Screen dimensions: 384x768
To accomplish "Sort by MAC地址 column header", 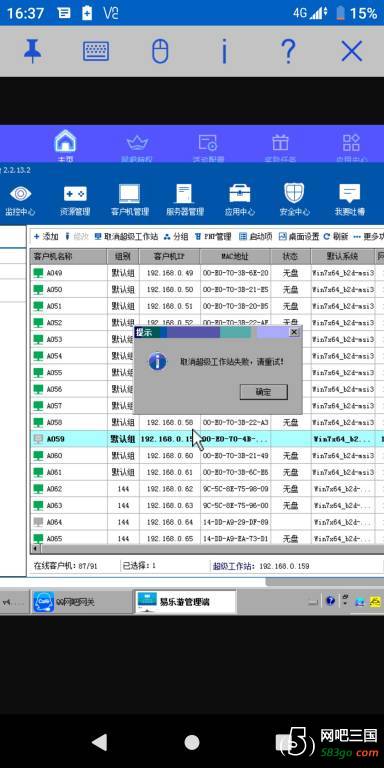I will coord(235,257).
